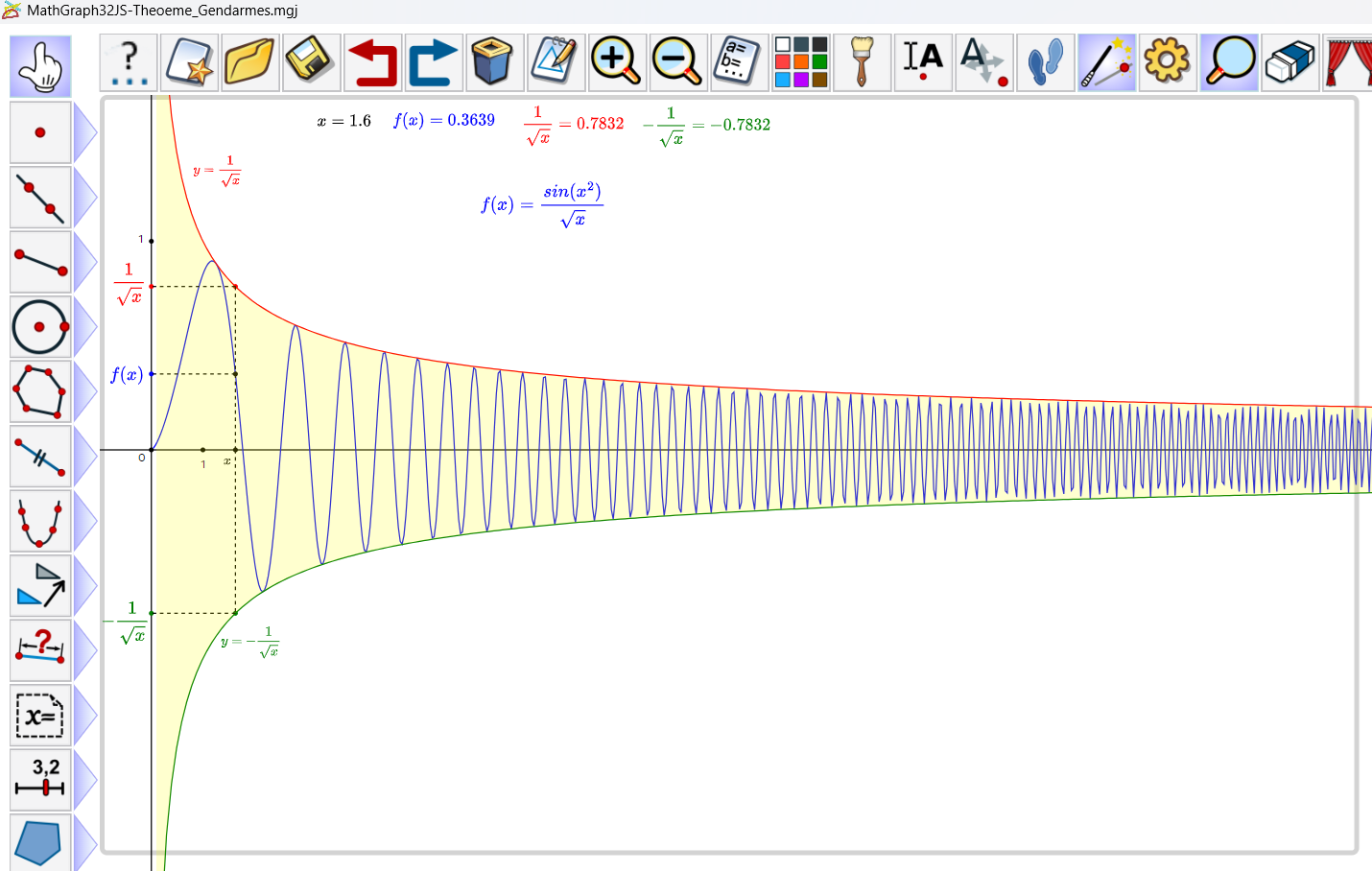Click the 'f(x) = 0.3639' blue text
Viewport: 1372px width, 871px height.
[x=444, y=120]
